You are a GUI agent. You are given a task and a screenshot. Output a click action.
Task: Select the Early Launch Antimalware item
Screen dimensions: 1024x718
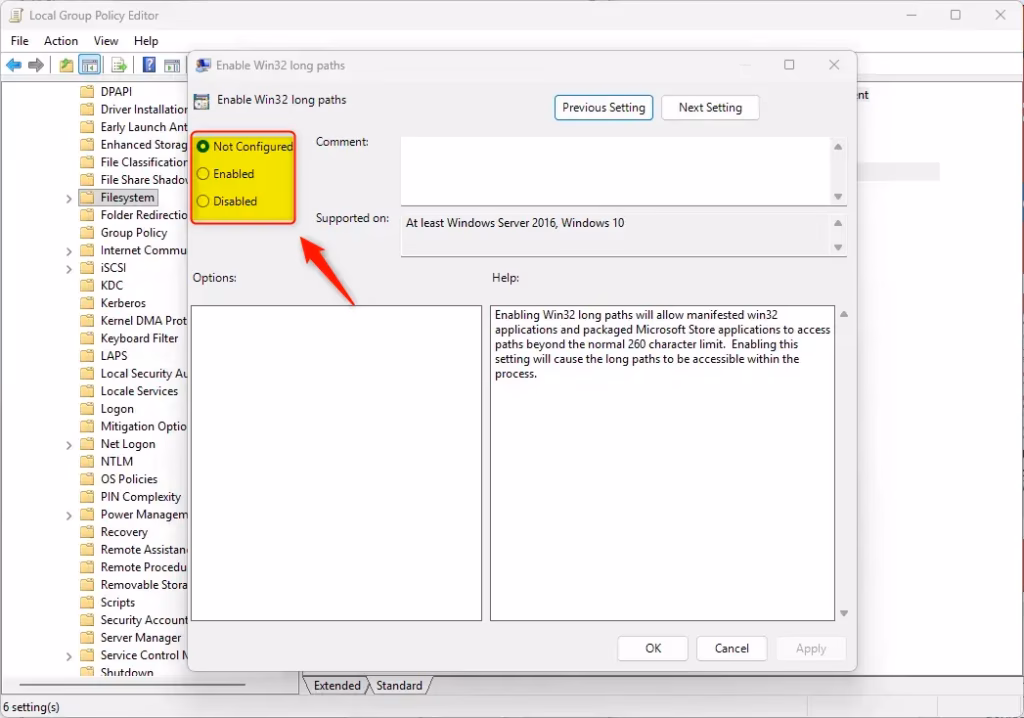click(143, 127)
